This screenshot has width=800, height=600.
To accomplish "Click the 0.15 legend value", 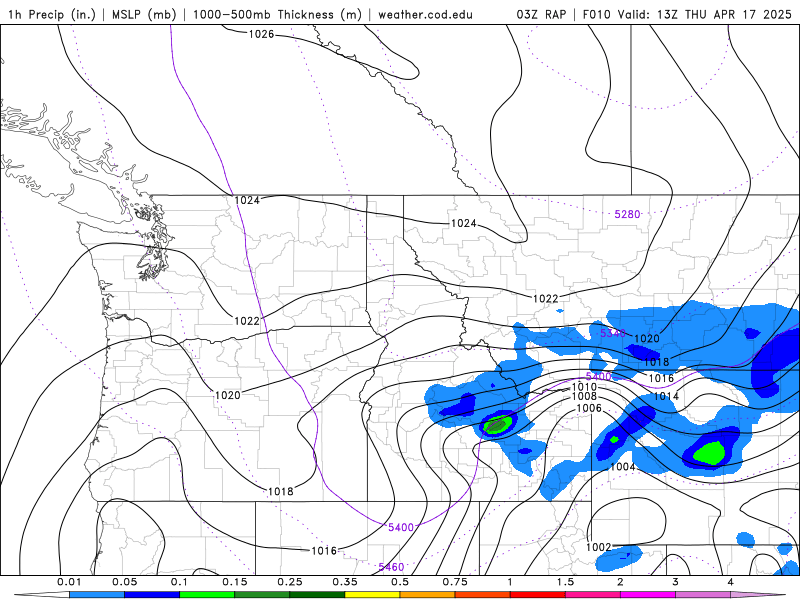I will click(235, 582).
